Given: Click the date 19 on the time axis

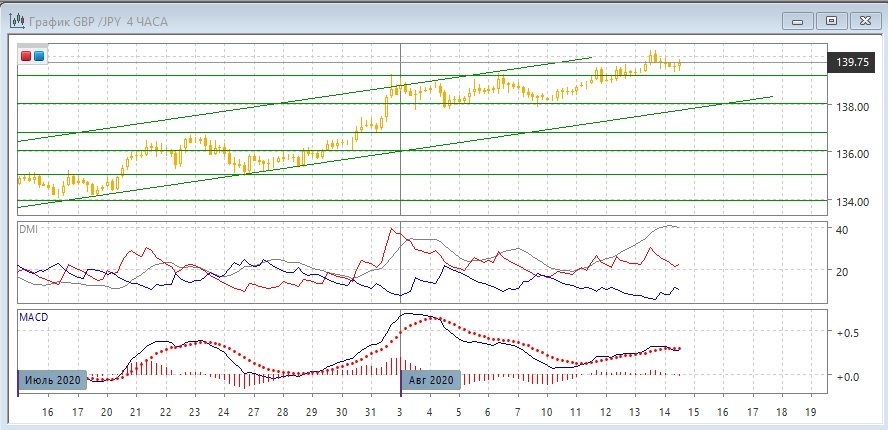Looking at the screenshot, I should point(811,411).
